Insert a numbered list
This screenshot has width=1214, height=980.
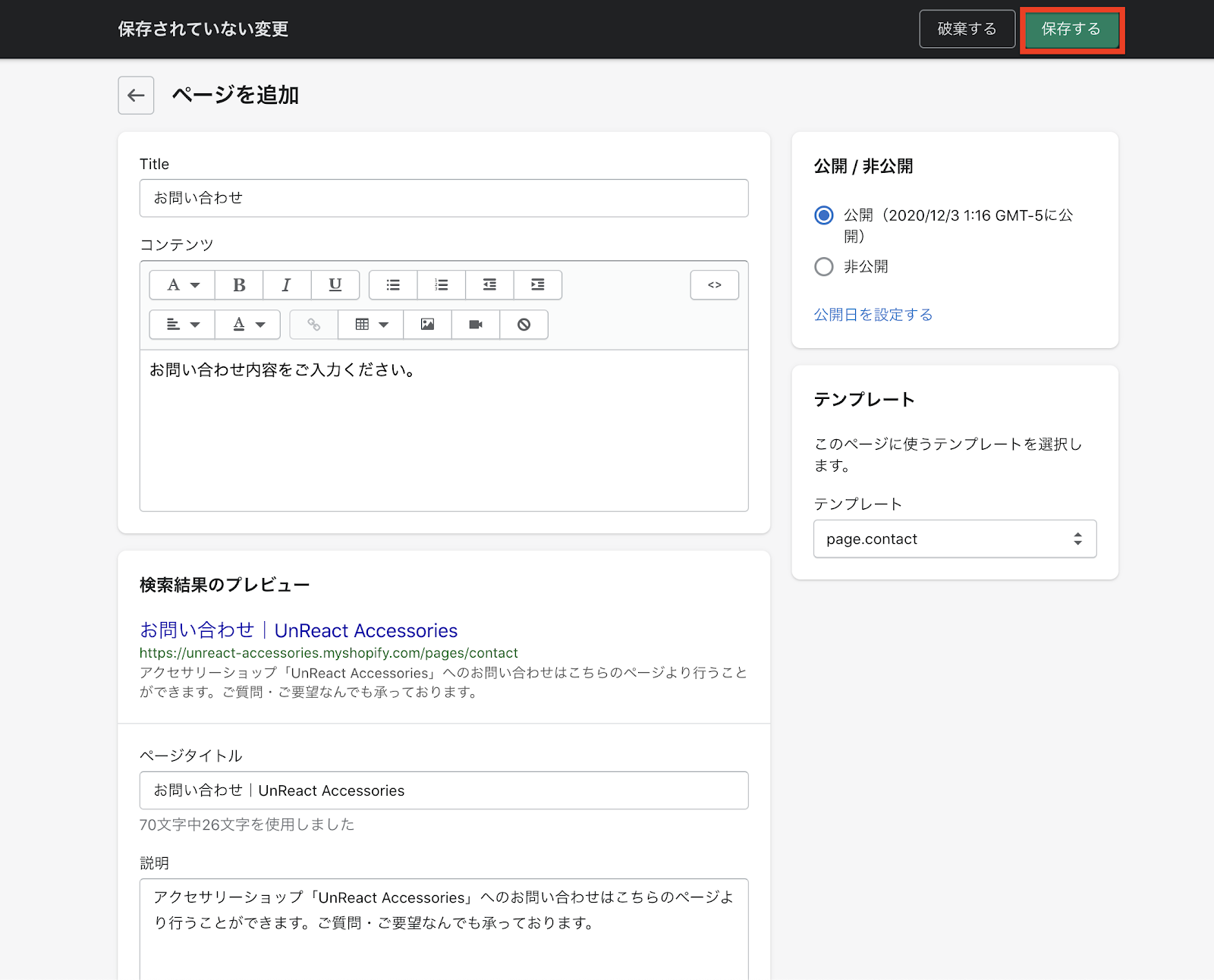[x=441, y=285]
